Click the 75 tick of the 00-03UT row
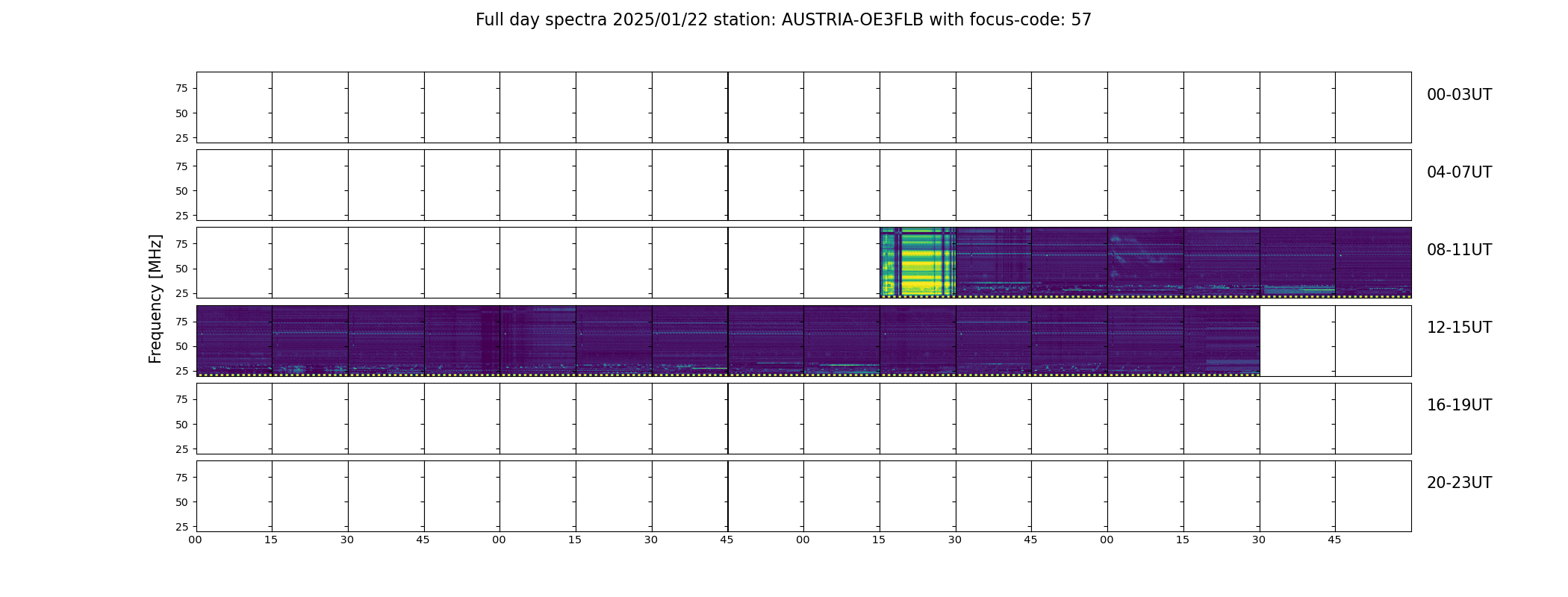 181,89
